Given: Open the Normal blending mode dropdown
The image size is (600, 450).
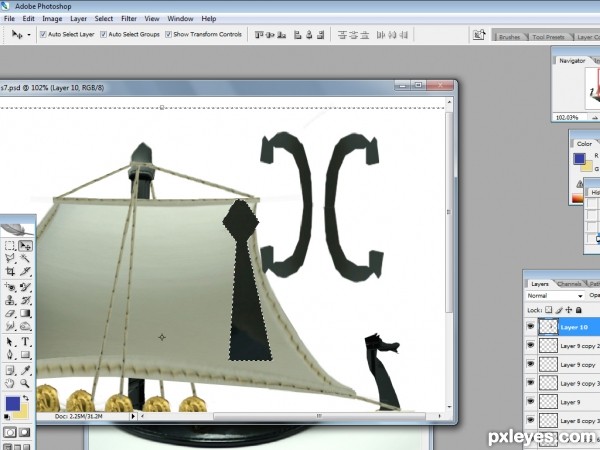Looking at the screenshot, I should (554, 296).
